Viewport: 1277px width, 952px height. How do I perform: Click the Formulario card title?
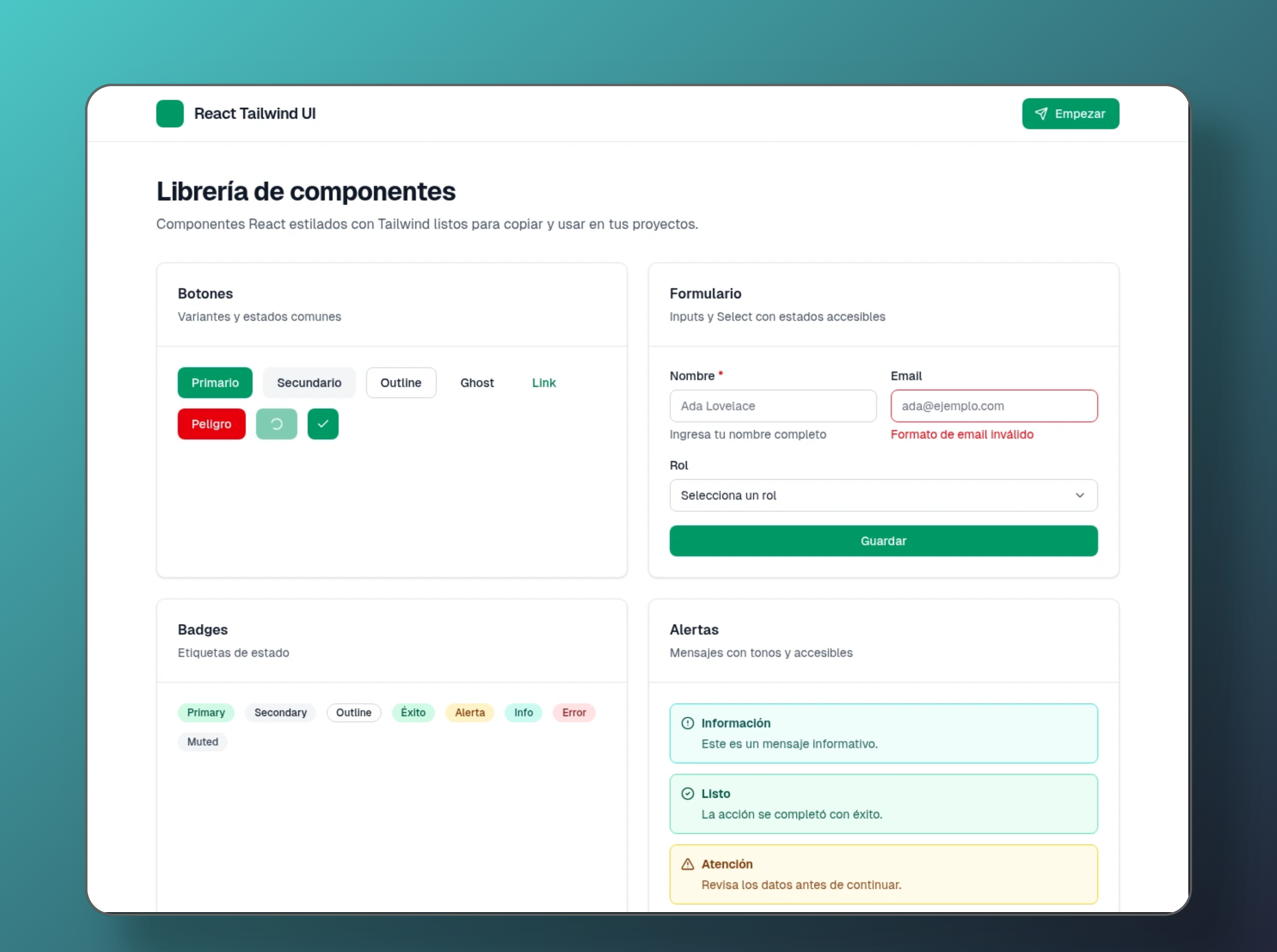[705, 293]
